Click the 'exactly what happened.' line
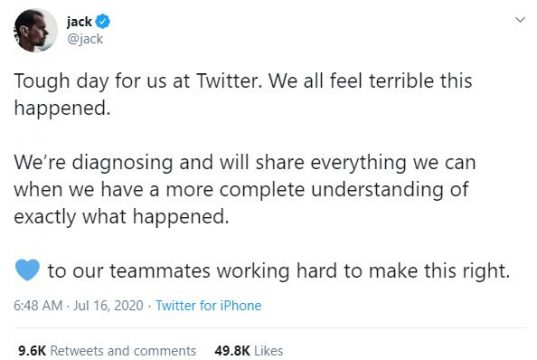This screenshot has height=360, width=537. [x=121, y=218]
